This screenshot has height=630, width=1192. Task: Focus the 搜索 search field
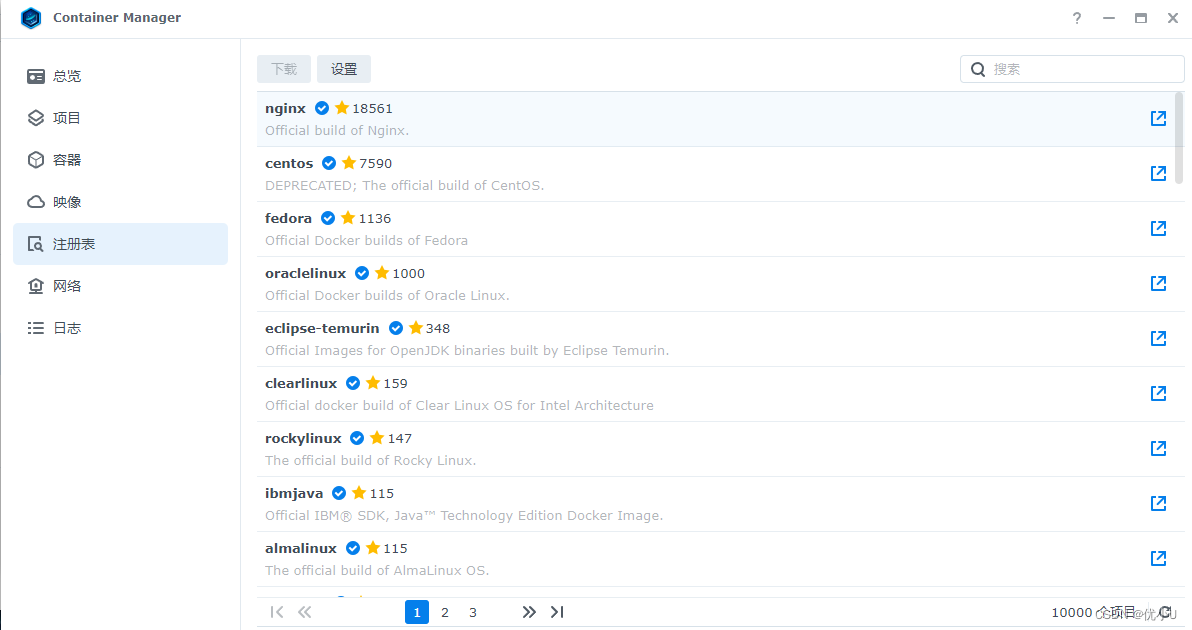[x=1072, y=69]
